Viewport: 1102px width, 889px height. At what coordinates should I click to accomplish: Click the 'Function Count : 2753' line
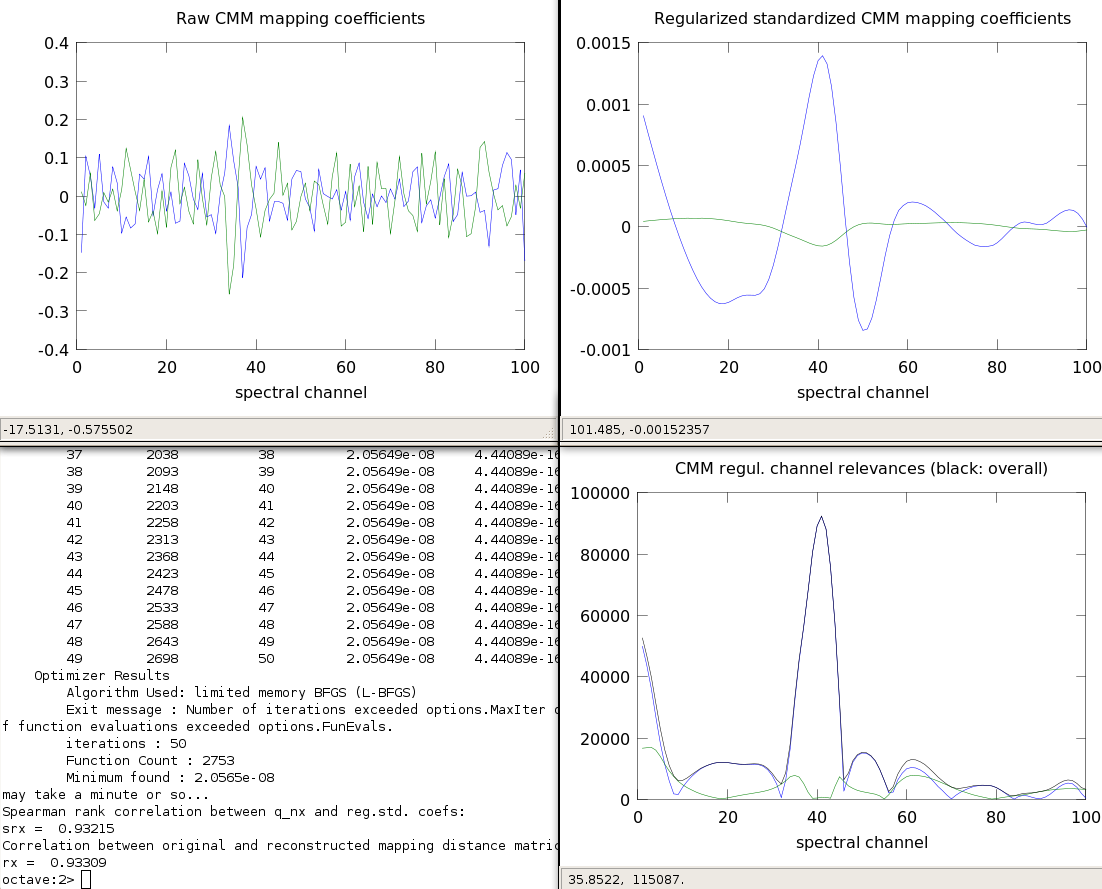pyautogui.click(x=156, y=760)
